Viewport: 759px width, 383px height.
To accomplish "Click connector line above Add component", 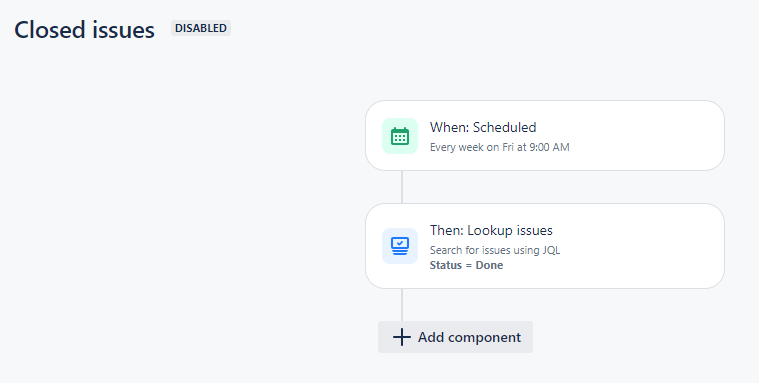I will click(402, 305).
